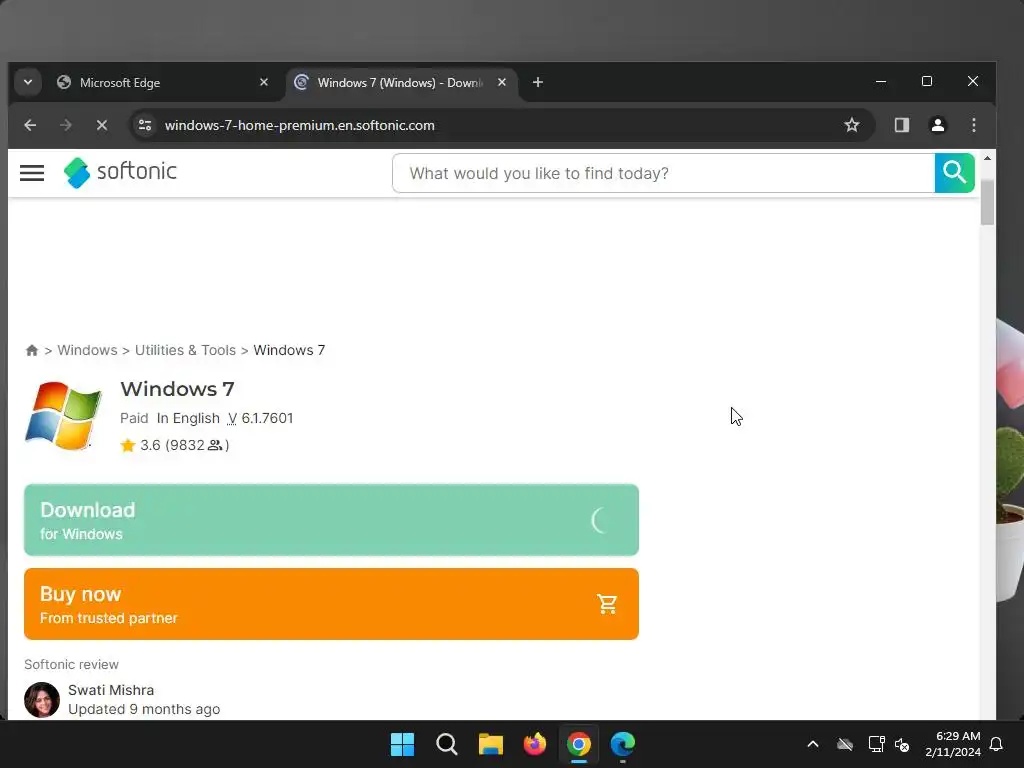Close the Windows 7 download tab
The width and height of the screenshot is (1024, 768).
coord(502,82)
